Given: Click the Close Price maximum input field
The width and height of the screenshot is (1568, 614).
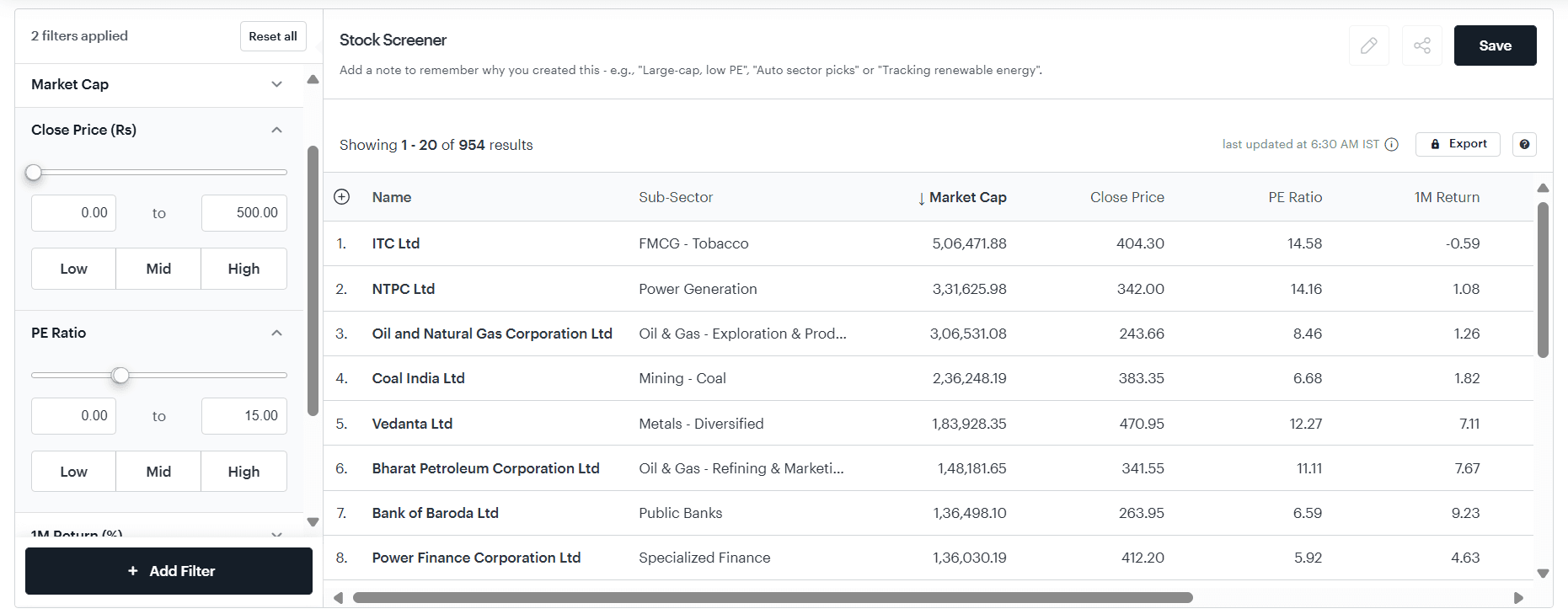Looking at the screenshot, I should [244, 213].
